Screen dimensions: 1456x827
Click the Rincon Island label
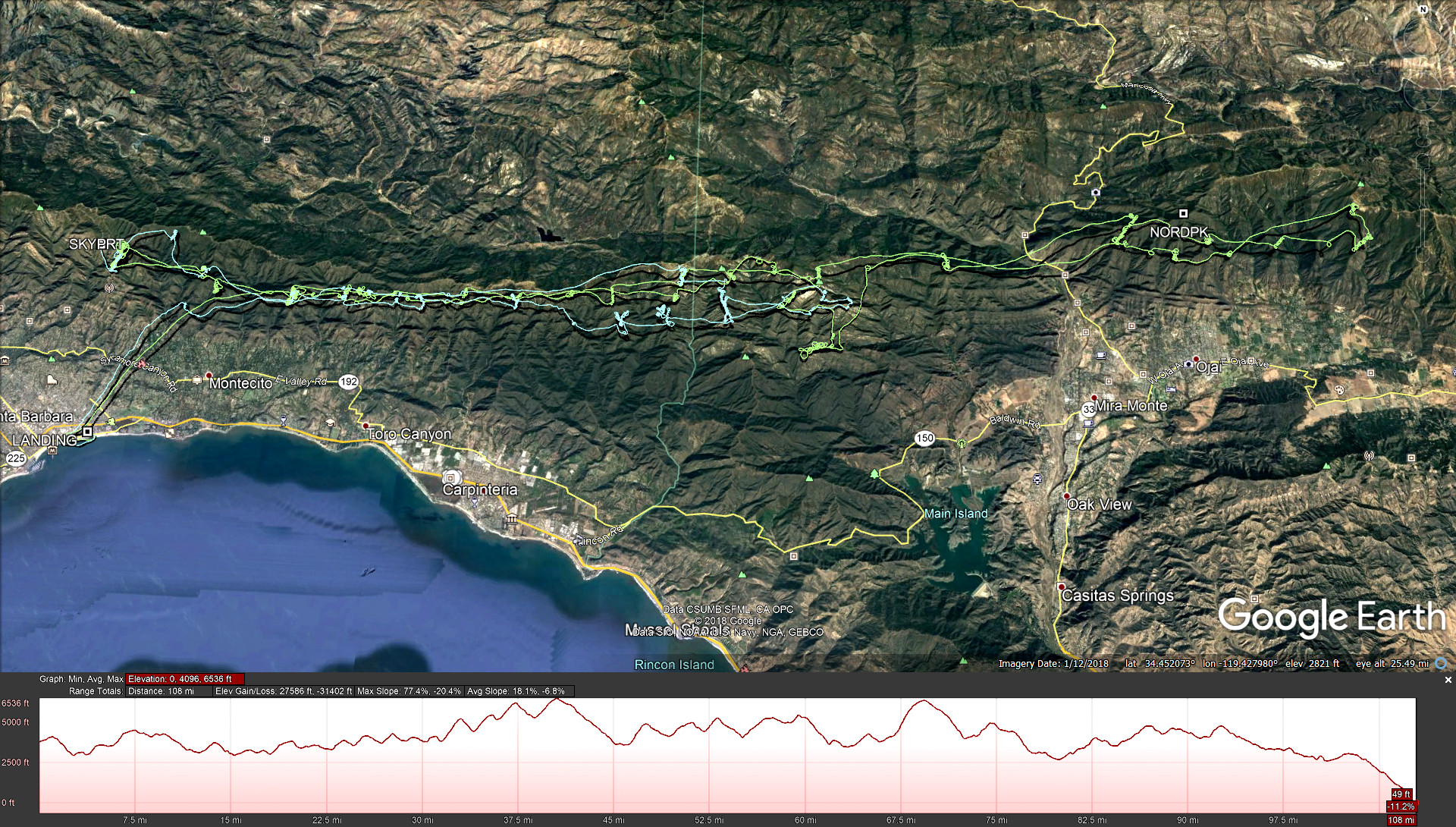[674, 665]
